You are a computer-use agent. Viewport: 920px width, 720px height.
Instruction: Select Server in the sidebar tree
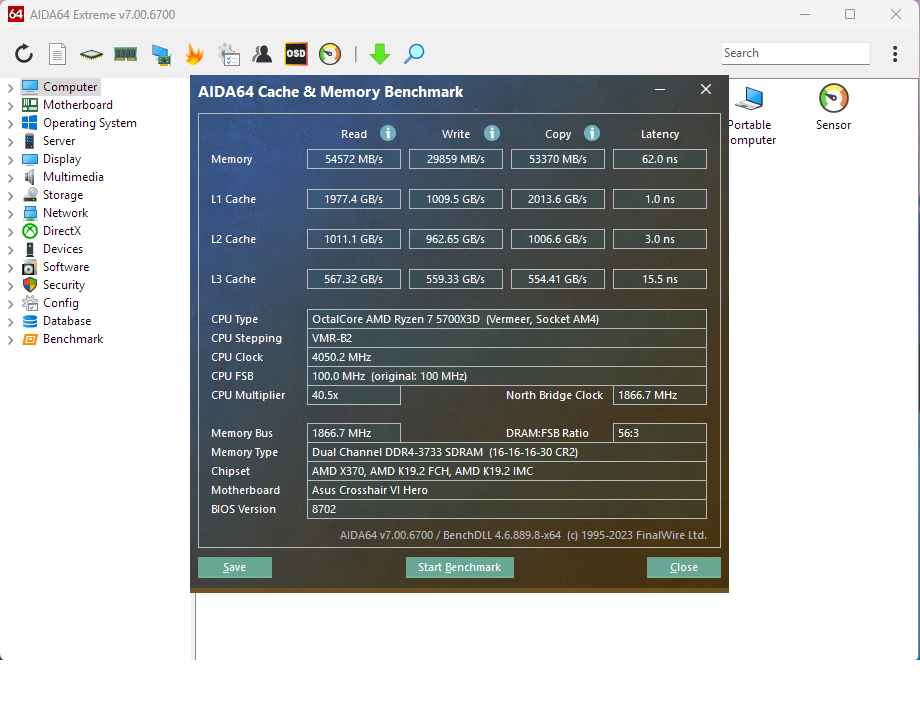coord(59,141)
